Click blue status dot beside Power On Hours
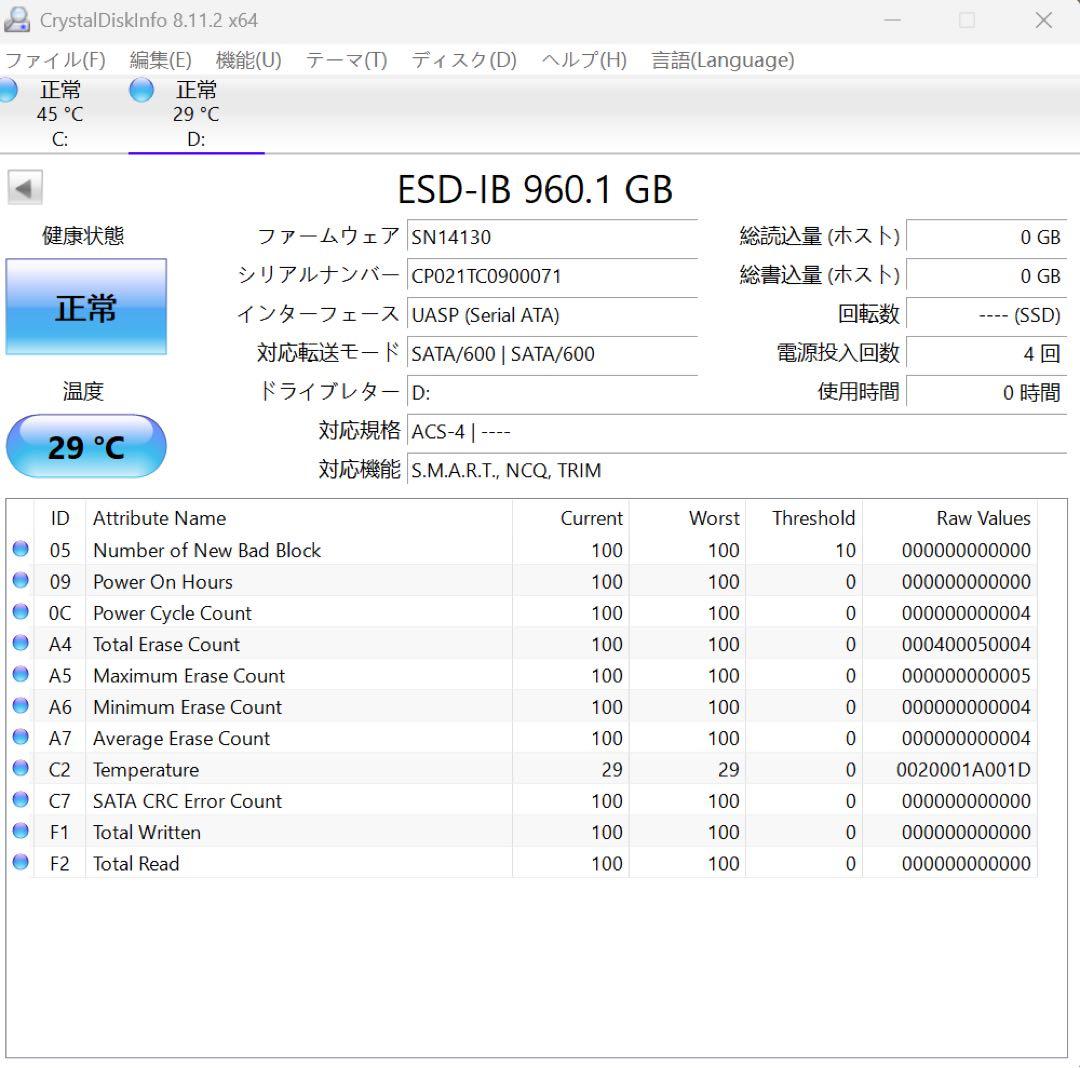 pyautogui.click(x=20, y=581)
